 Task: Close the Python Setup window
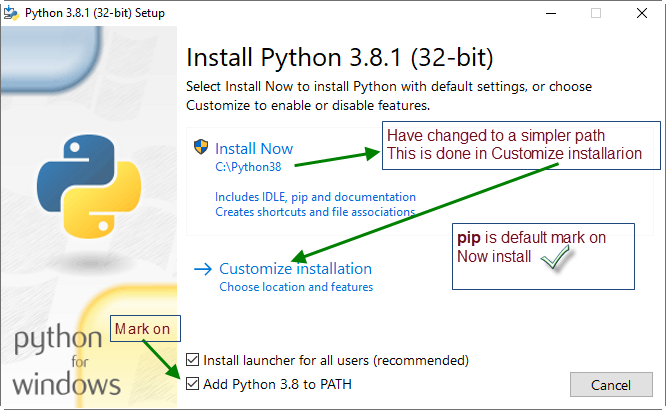(x=642, y=13)
